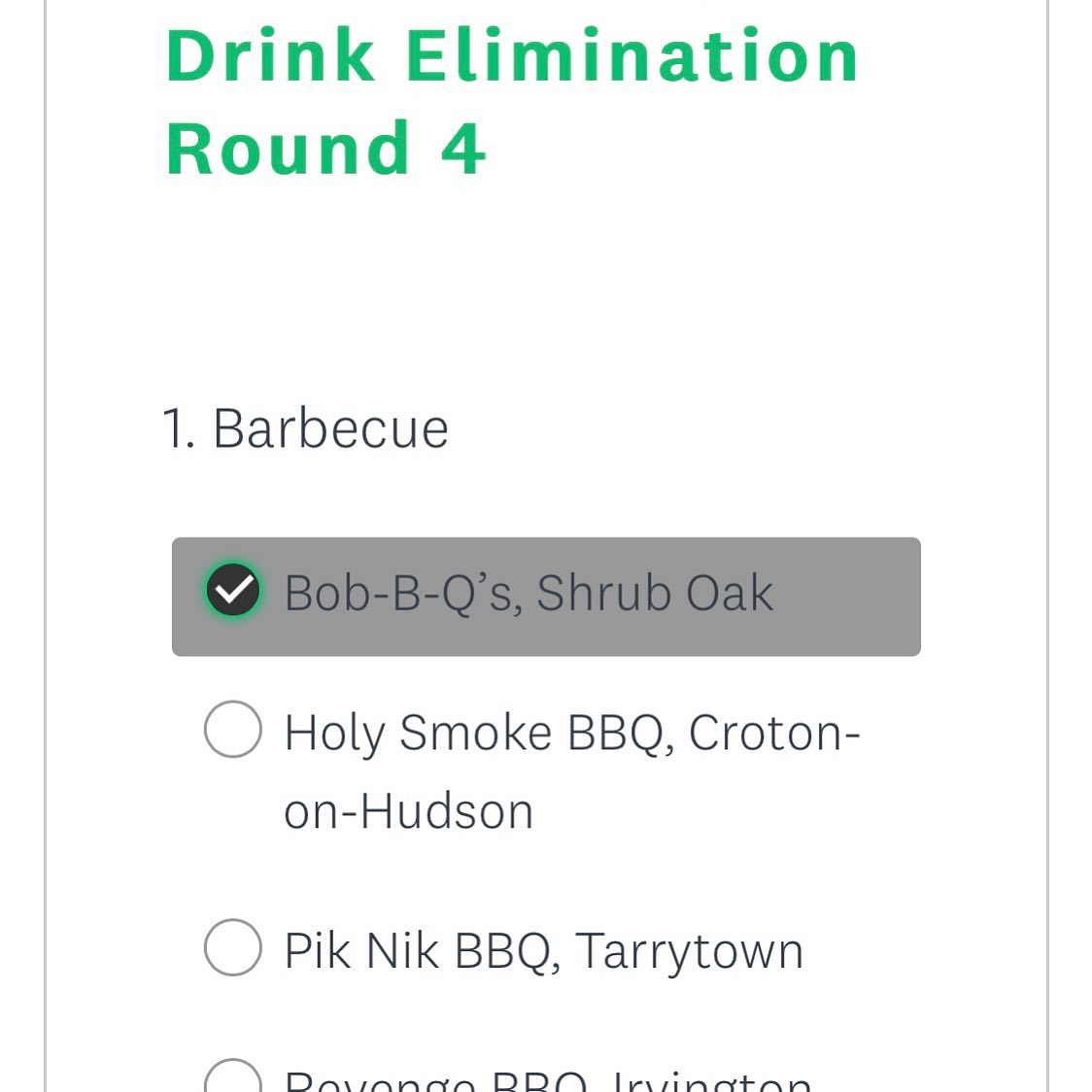Click the word "Tarrytown" in the third option
The width and height of the screenshot is (1092, 1092).
(x=689, y=951)
